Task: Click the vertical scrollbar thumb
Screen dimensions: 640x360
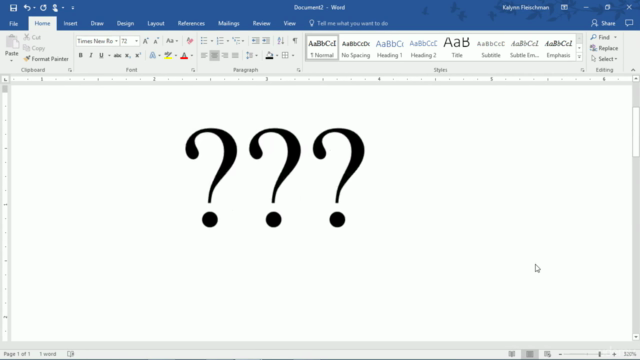Action: coord(636,131)
